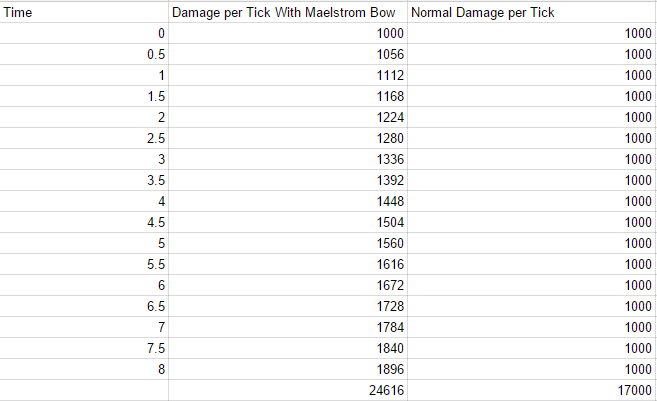Select the Time cell with value 0.5
657x401 pixels.
point(84,54)
